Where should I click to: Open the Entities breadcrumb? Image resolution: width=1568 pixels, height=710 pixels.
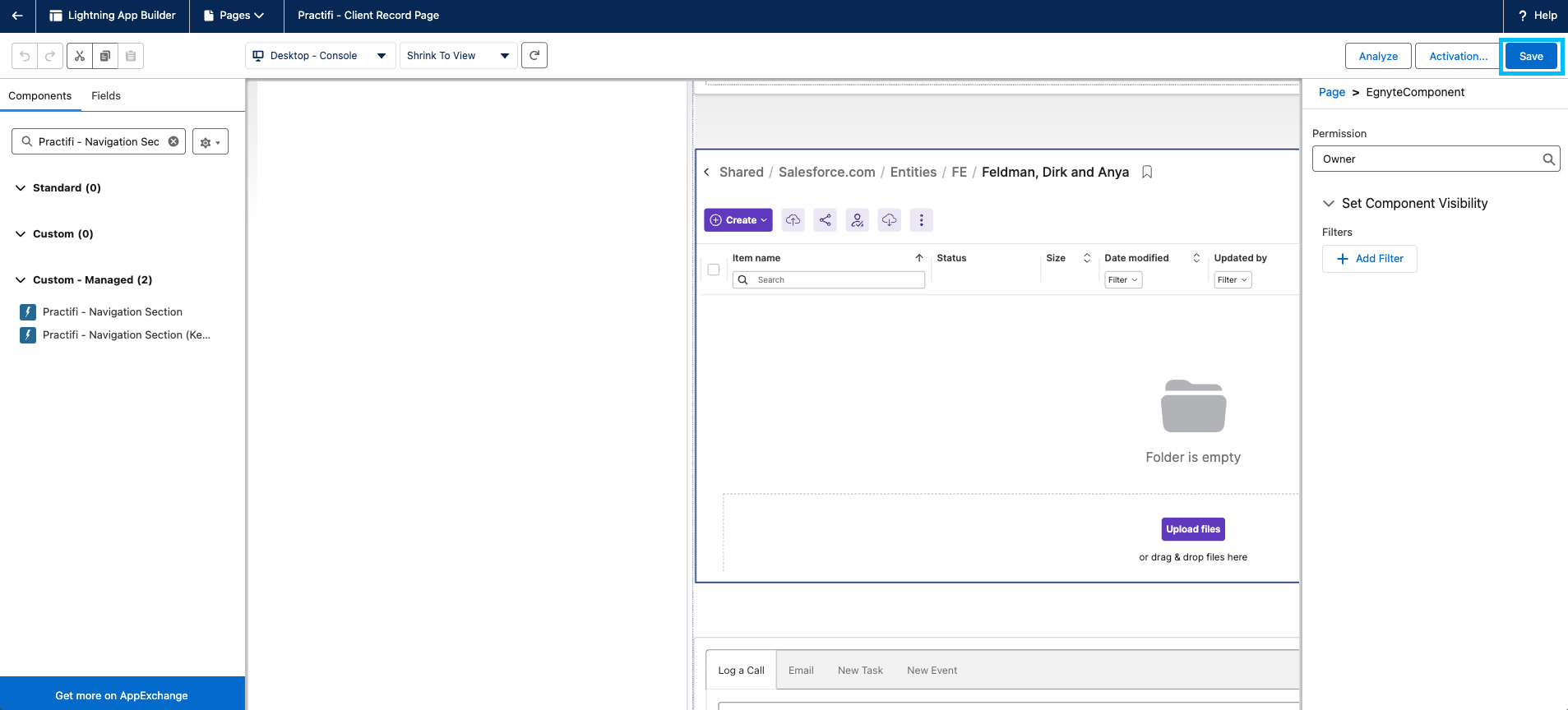point(914,172)
